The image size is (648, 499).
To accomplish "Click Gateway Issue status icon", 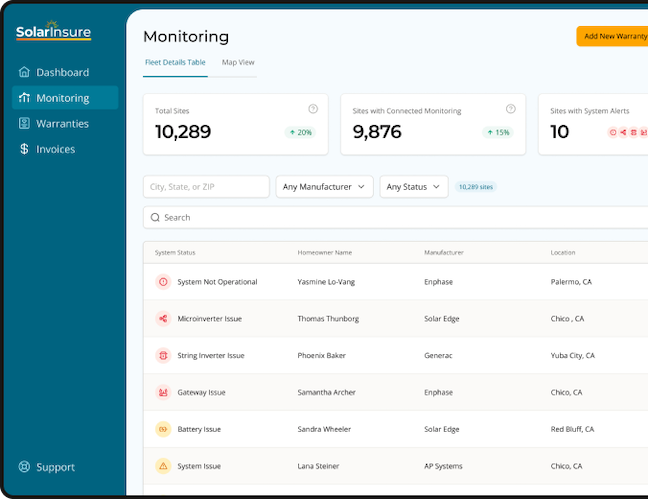I will coord(163,392).
